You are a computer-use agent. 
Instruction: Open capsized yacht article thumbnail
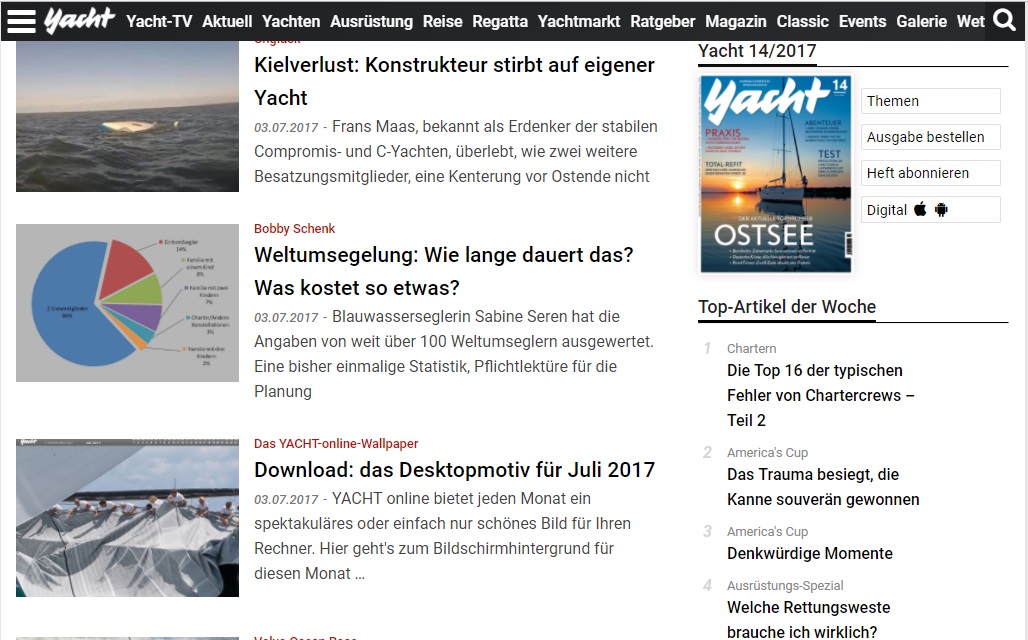pyautogui.click(x=127, y=117)
